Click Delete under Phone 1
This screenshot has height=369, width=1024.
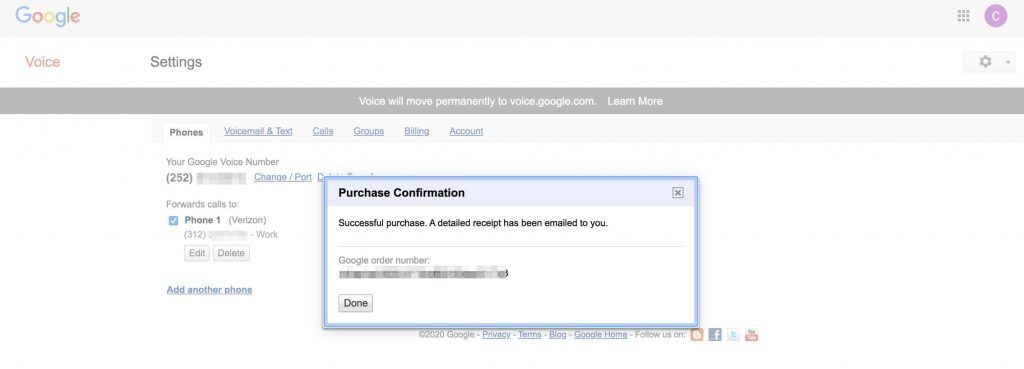coord(231,253)
